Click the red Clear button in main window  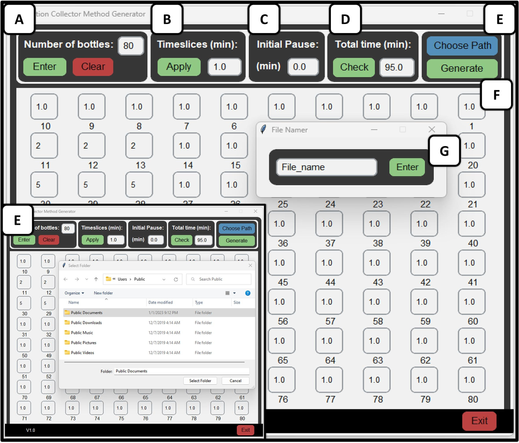coord(93,67)
